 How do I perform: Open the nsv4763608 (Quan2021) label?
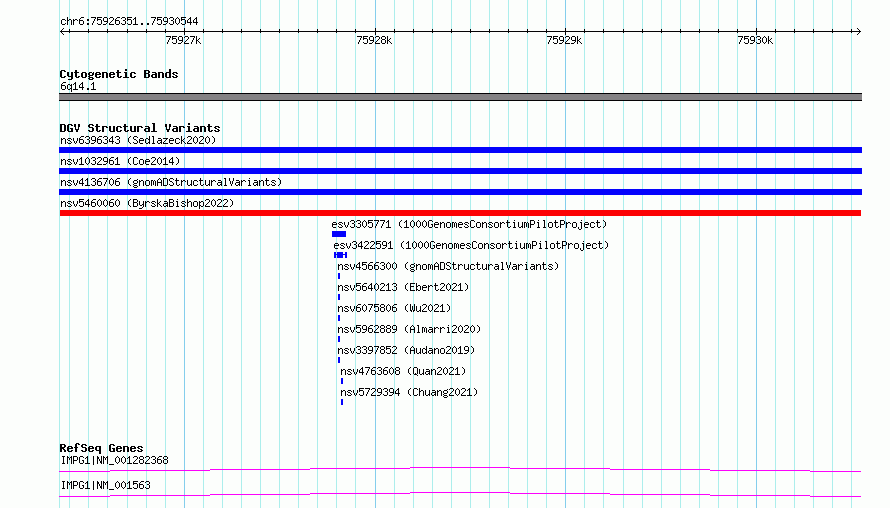(x=403, y=371)
